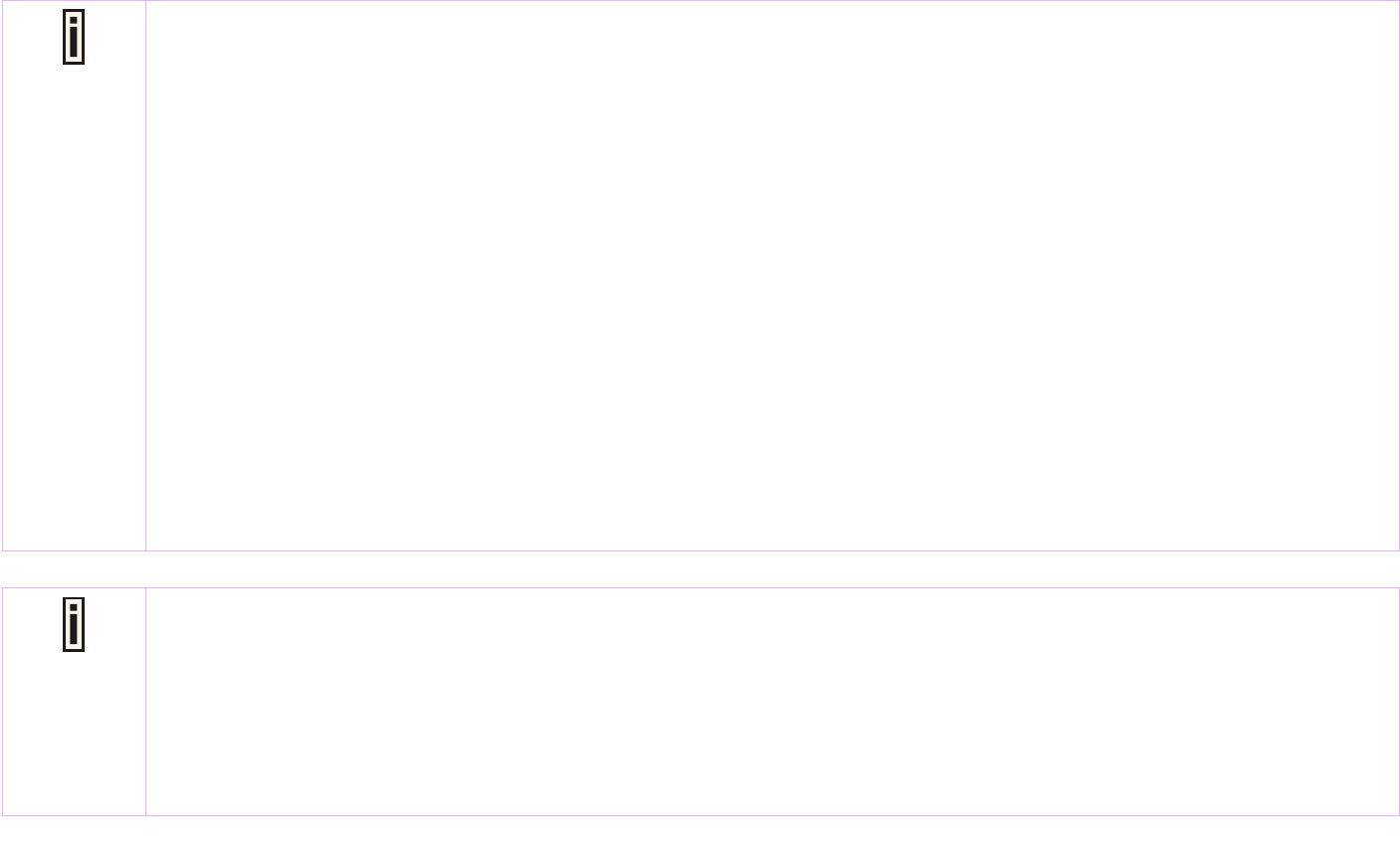The width and height of the screenshot is (1400, 868).
Task: Click the info icon in the upper note box
Action: tap(74, 37)
